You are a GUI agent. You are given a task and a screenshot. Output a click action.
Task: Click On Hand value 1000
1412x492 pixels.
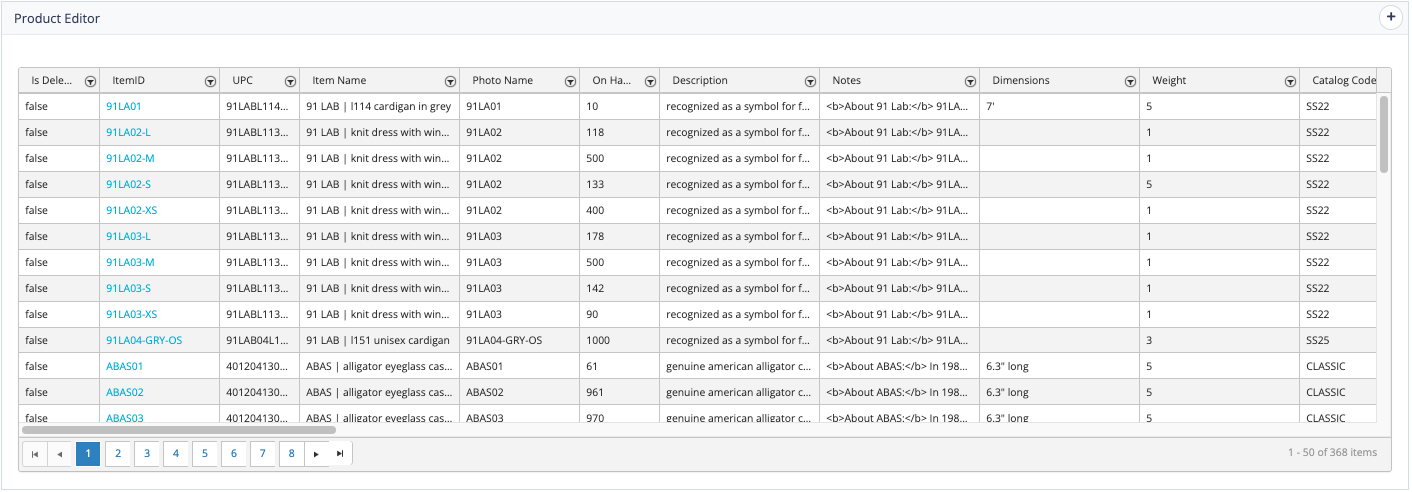(619, 340)
